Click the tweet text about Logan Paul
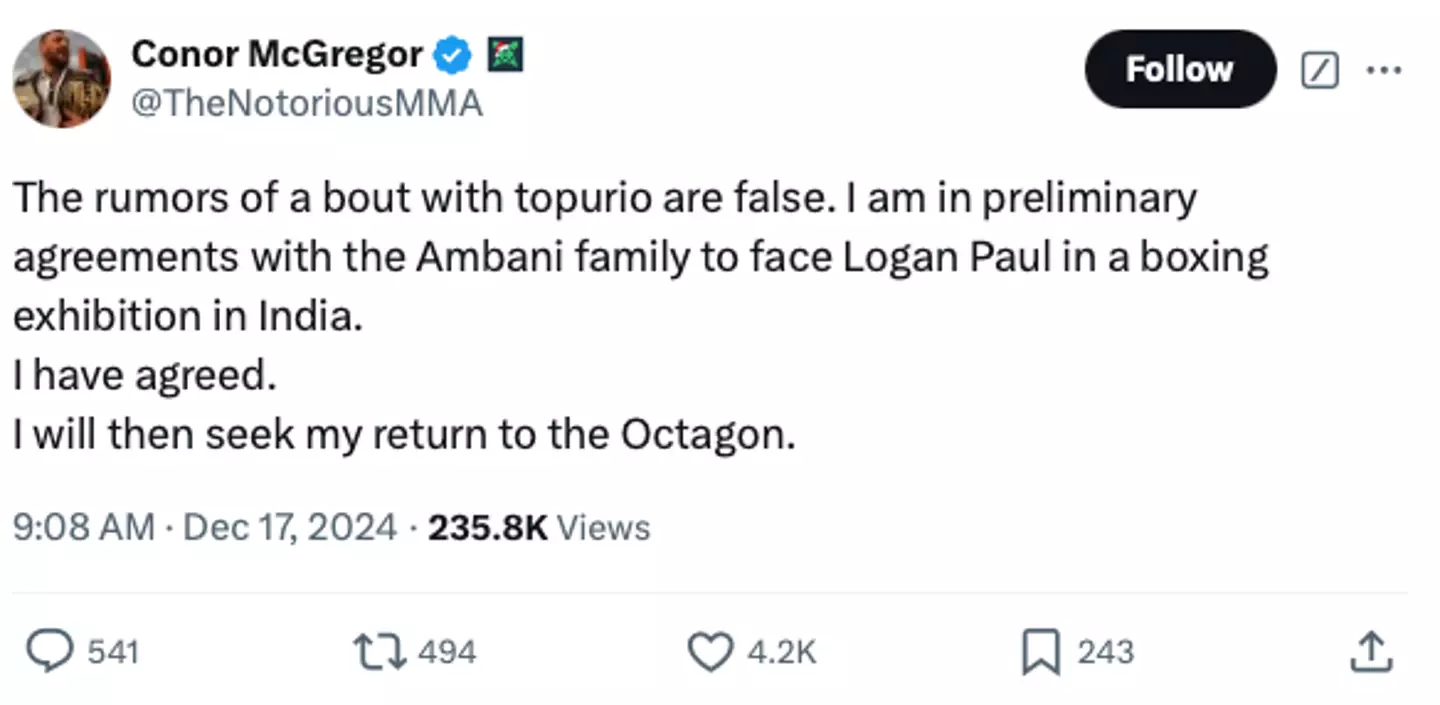This screenshot has width=1440, height=705. click(x=640, y=258)
